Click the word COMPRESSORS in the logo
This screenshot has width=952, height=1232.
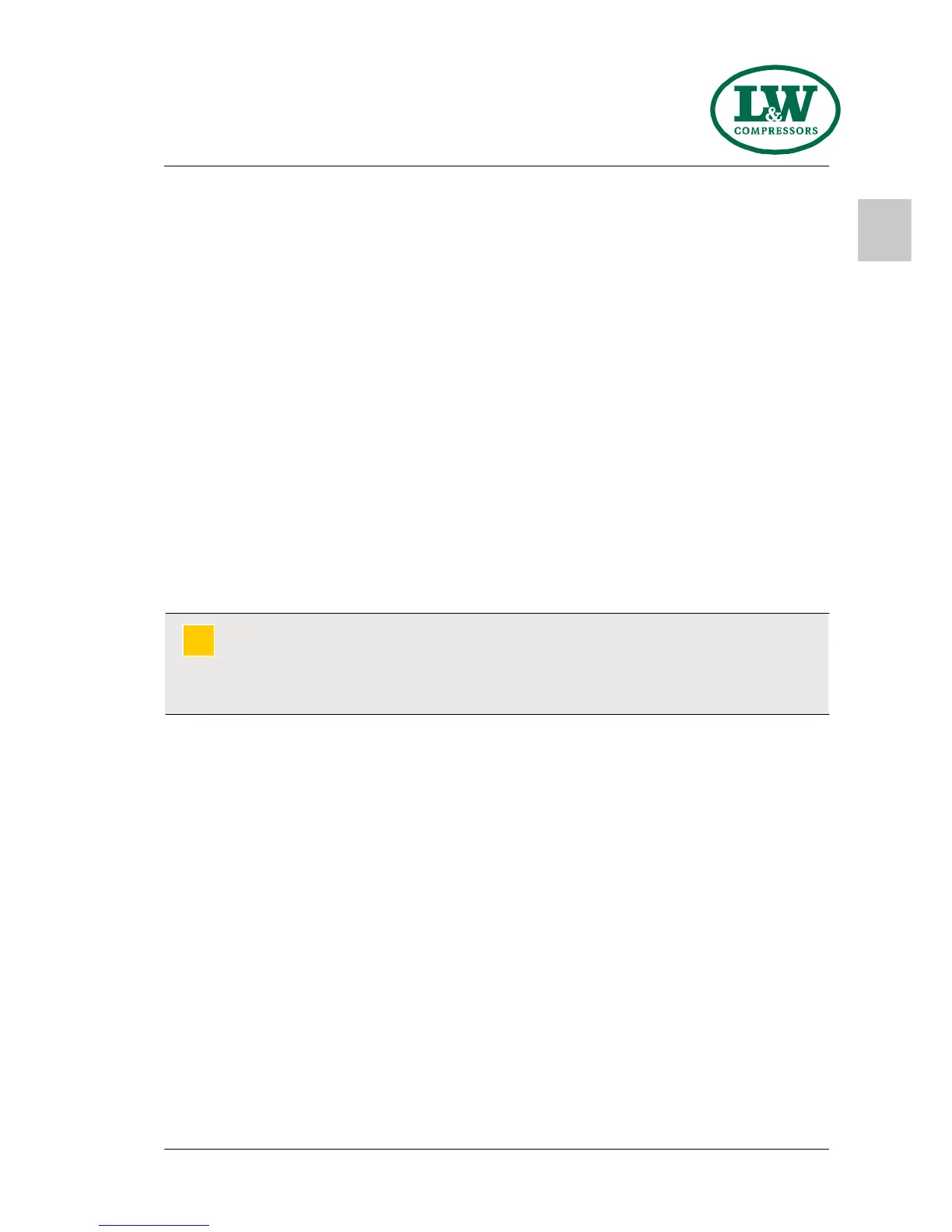pos(775,131)
